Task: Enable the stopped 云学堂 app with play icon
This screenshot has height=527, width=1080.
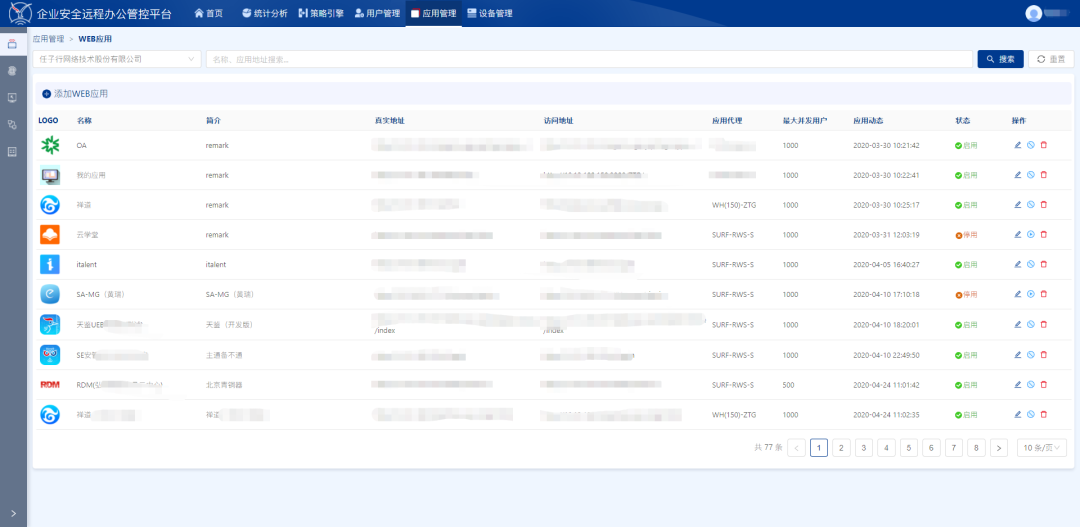Action: tap(1031, 235)
